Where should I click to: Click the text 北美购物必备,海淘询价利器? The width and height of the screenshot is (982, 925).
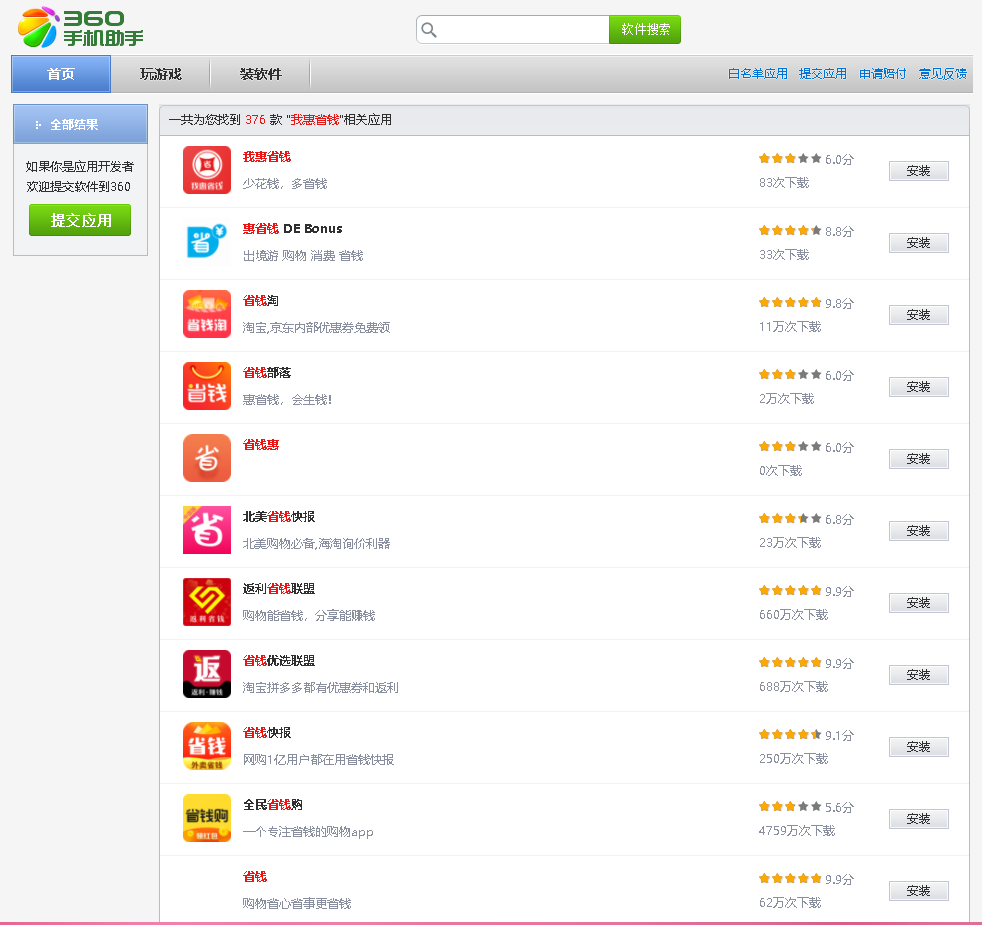316,544
